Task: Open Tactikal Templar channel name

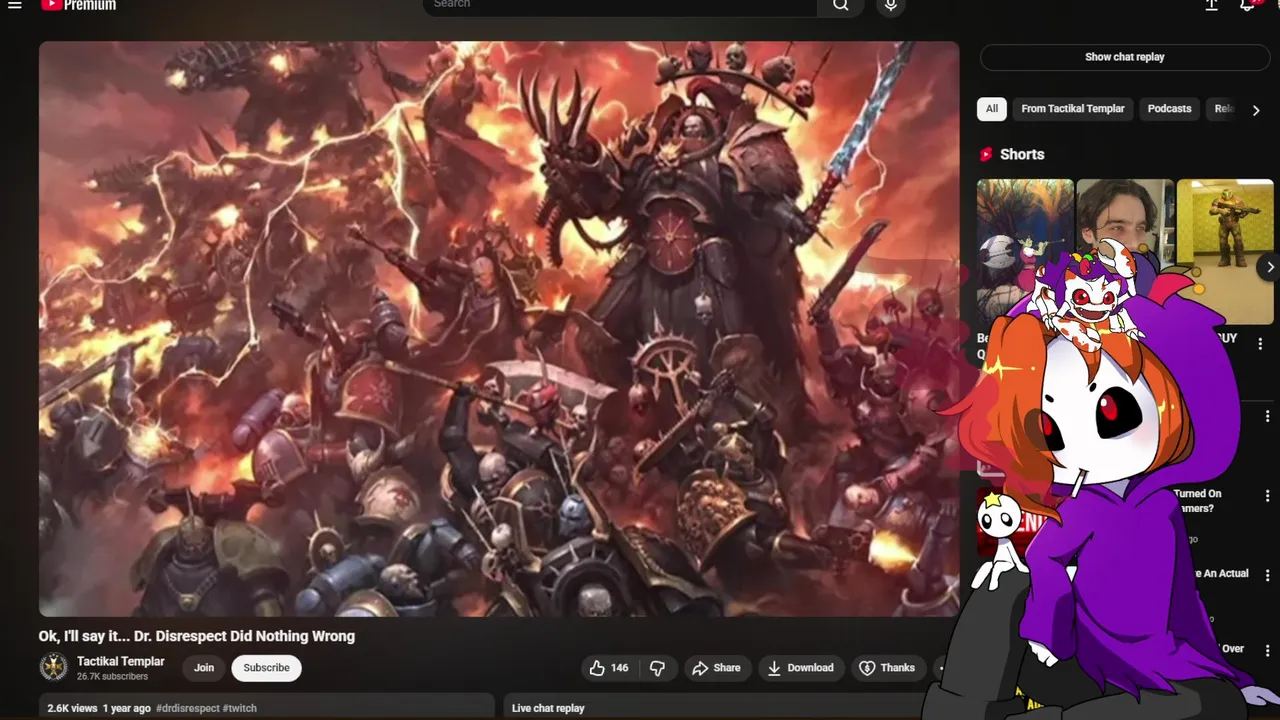Action: 120,661
